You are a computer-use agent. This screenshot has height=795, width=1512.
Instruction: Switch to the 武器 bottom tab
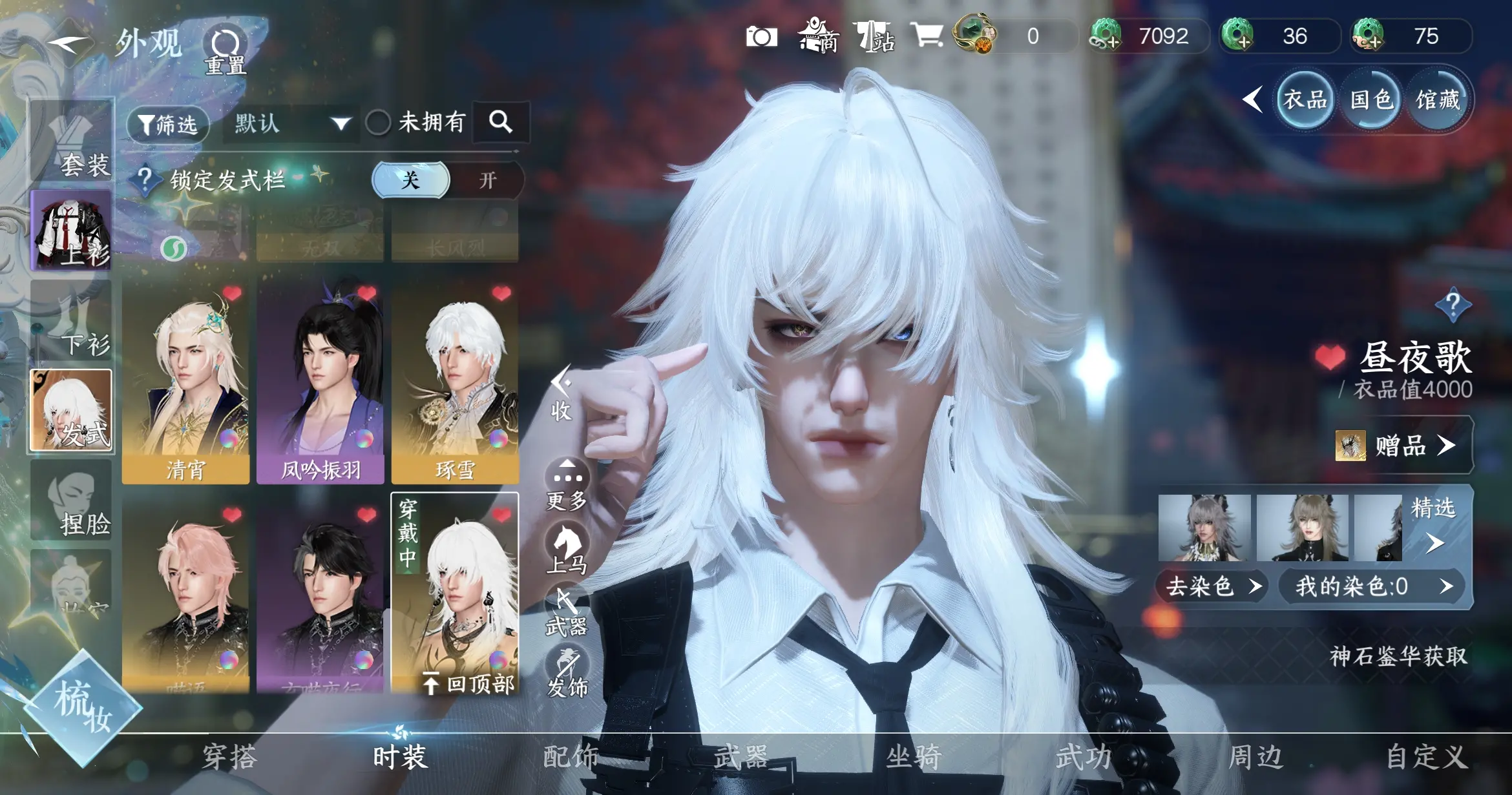coord(741,757)
